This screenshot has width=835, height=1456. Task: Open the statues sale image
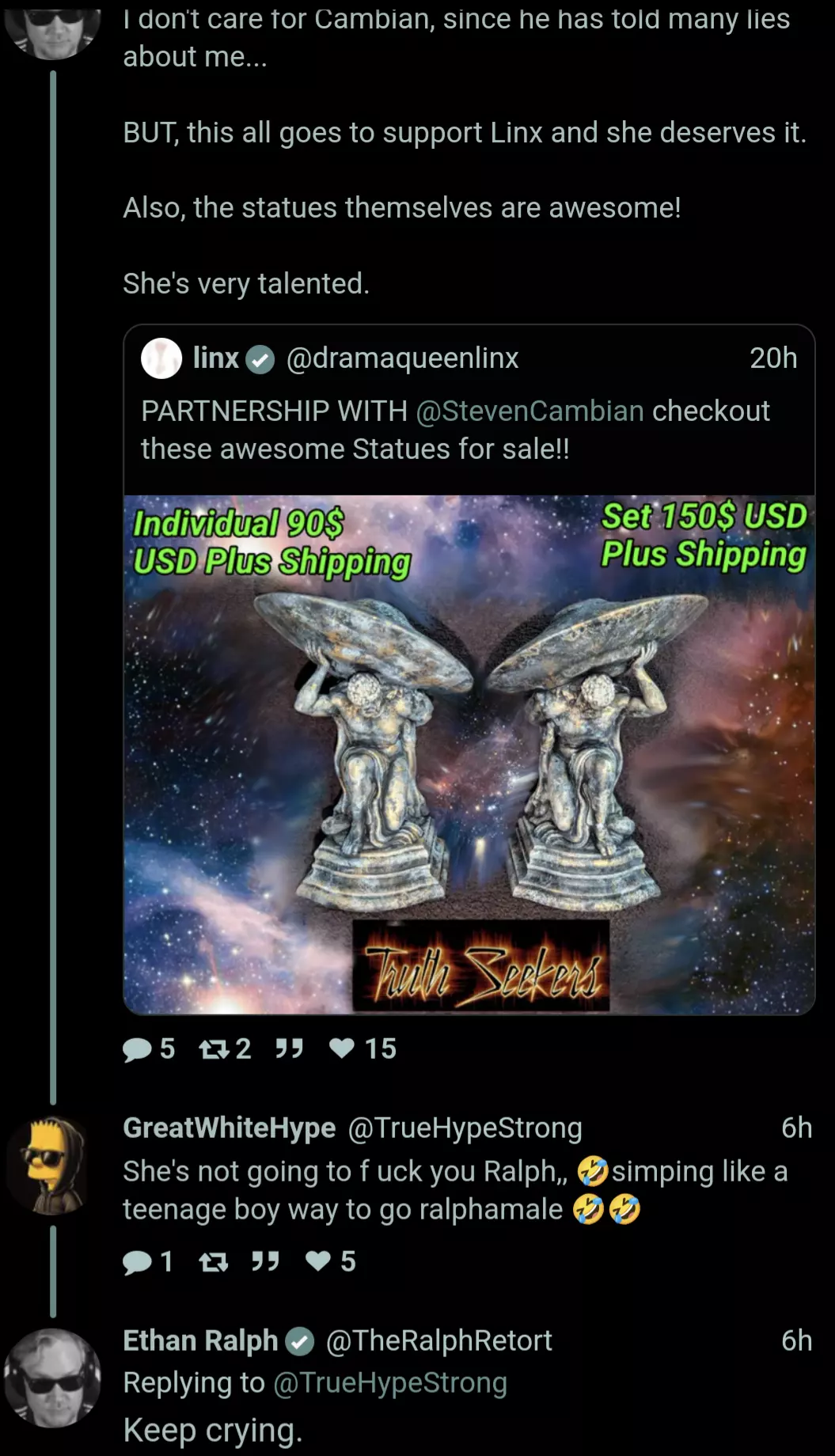469,755
